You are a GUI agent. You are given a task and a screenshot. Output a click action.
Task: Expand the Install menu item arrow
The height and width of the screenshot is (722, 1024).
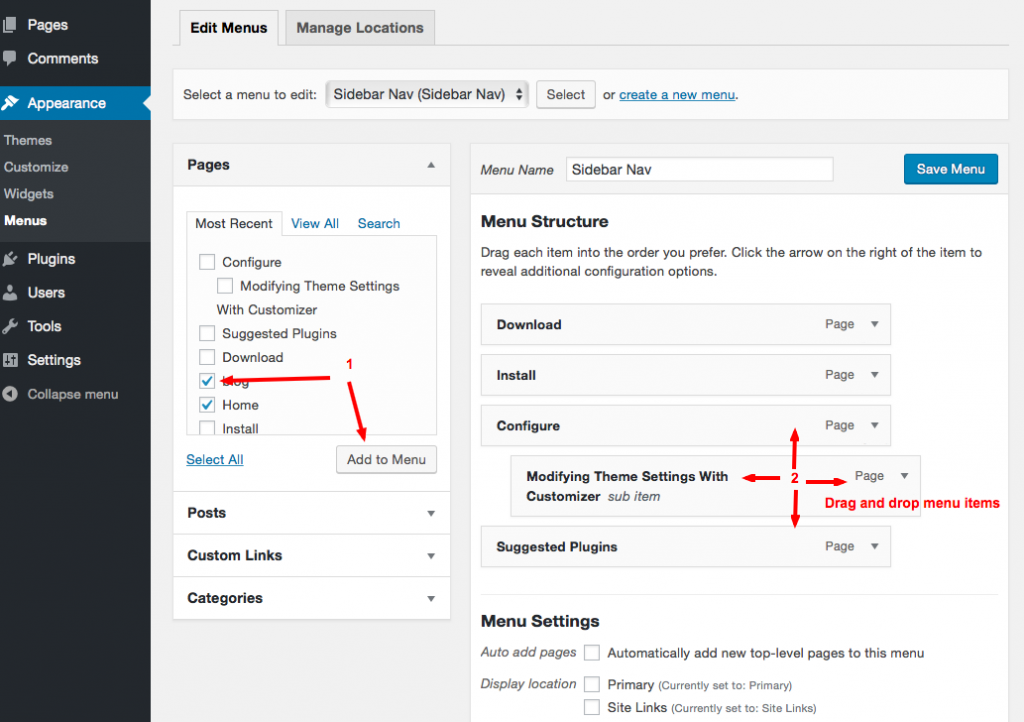click(x=874, y=375)
